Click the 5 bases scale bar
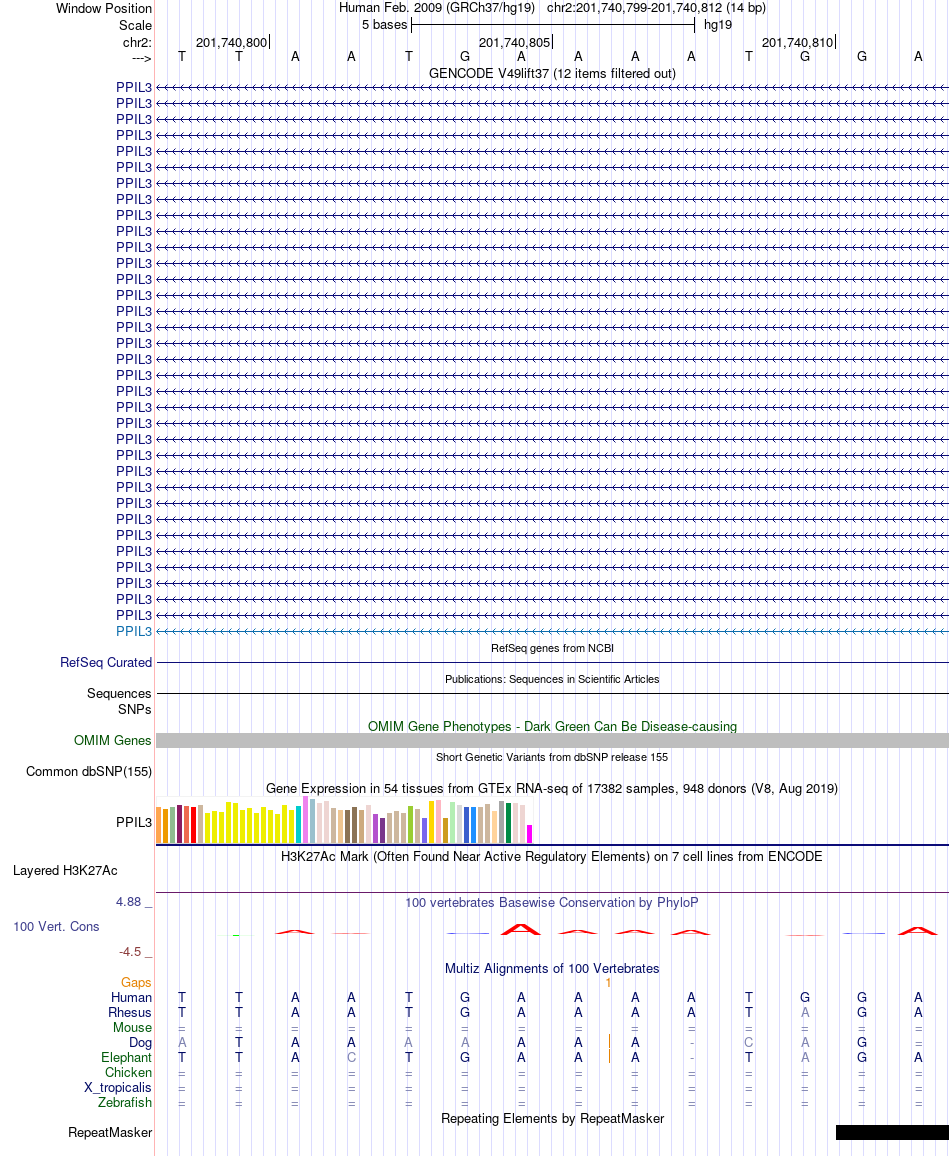Screen dimensions: 950x1156 pyautogui.click(x=553, y=25)
